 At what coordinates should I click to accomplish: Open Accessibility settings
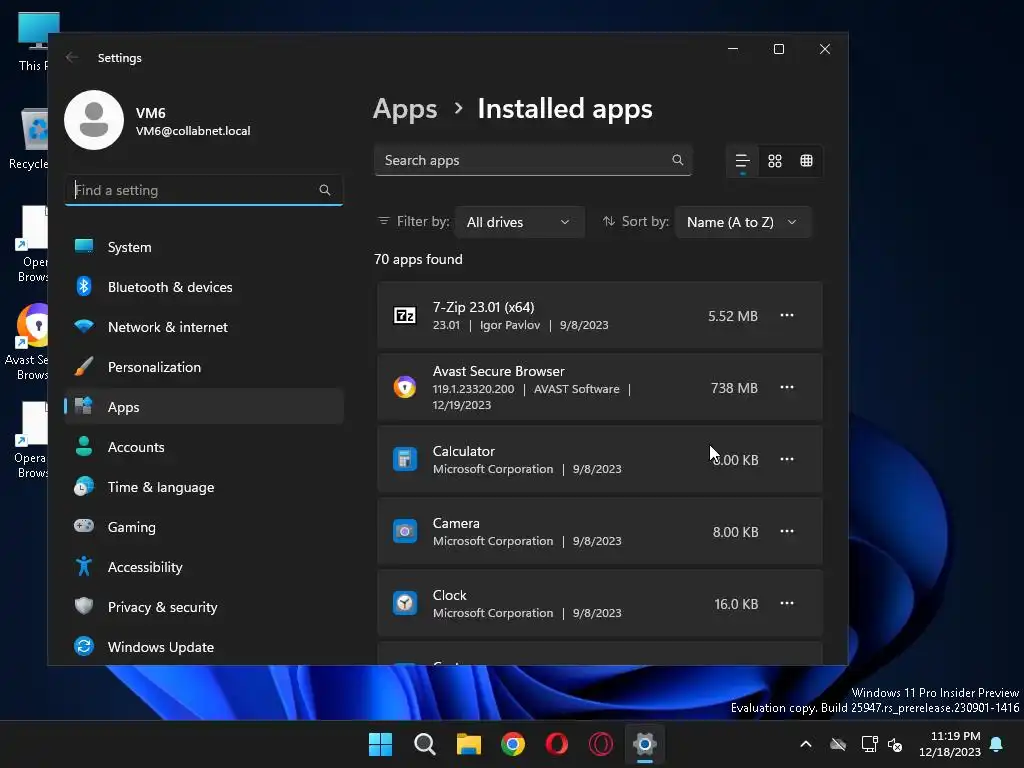[x=204, y=567]
